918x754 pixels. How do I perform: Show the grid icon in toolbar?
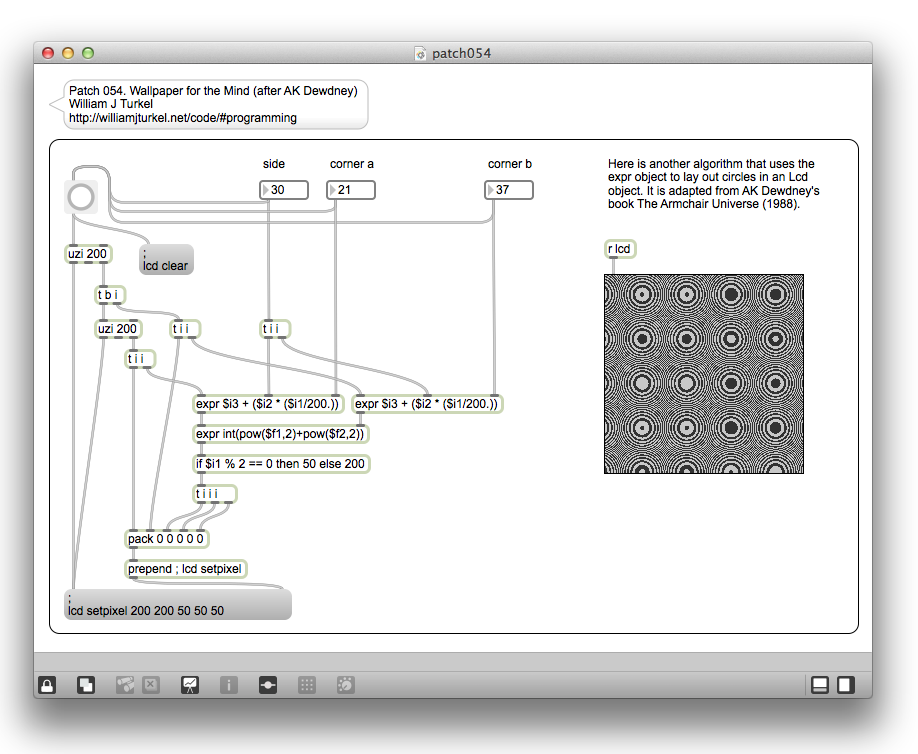click(307, 685)
